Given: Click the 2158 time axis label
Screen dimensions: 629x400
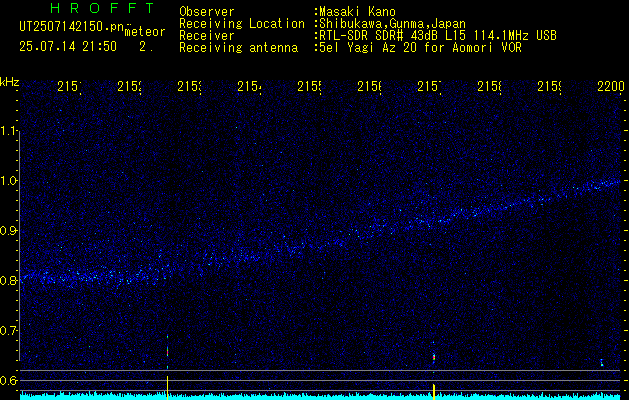Looking at the screenshot, I should (x=489, y=86).
